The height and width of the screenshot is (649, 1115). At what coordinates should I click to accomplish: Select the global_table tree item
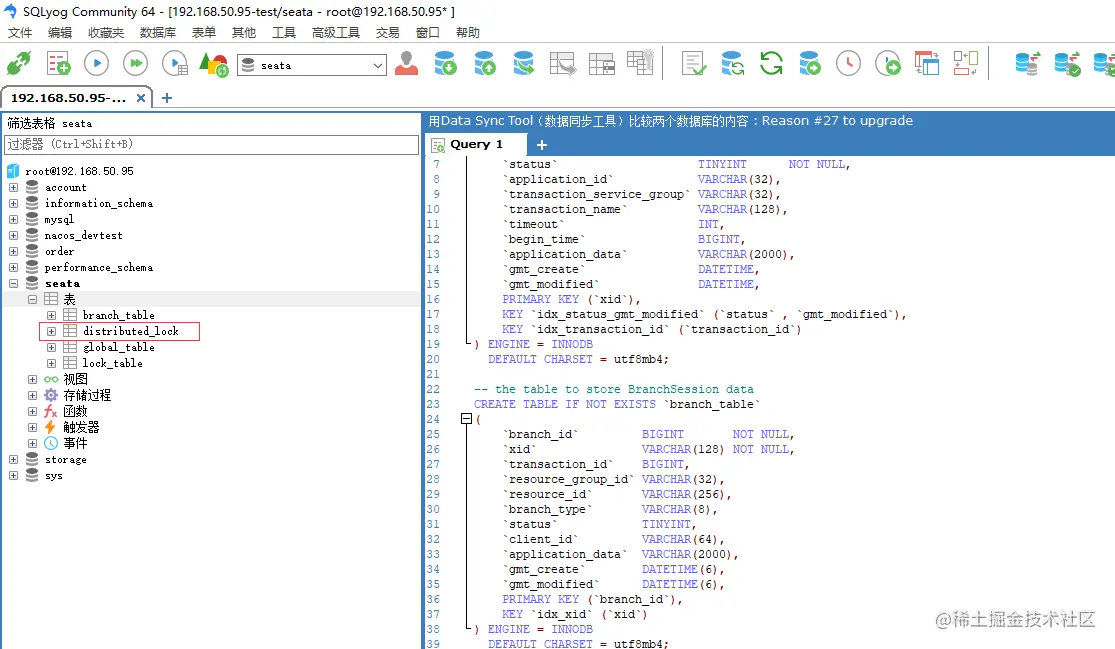[119, 348]
